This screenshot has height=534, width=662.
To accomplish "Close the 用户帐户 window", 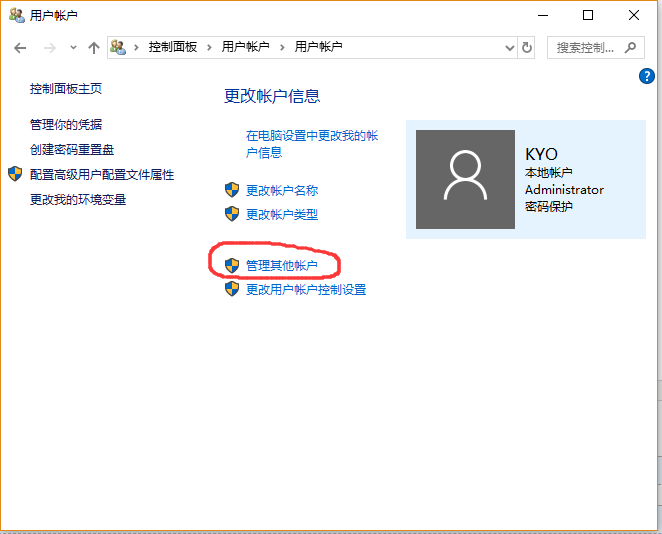I will pos(634,15).
